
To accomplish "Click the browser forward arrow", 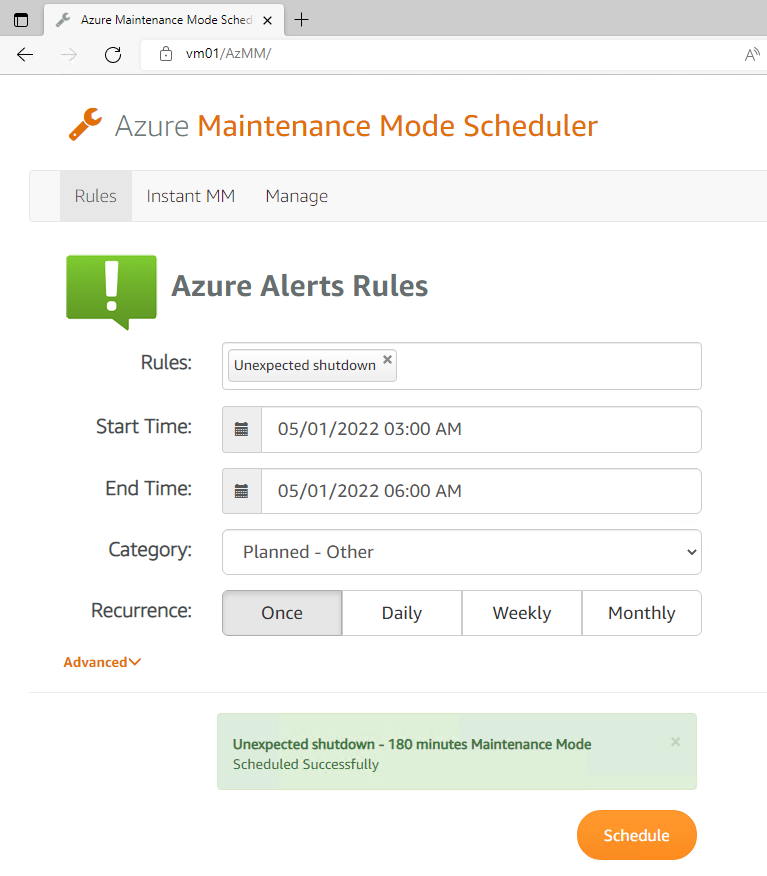I will click(x=69, y=54).
